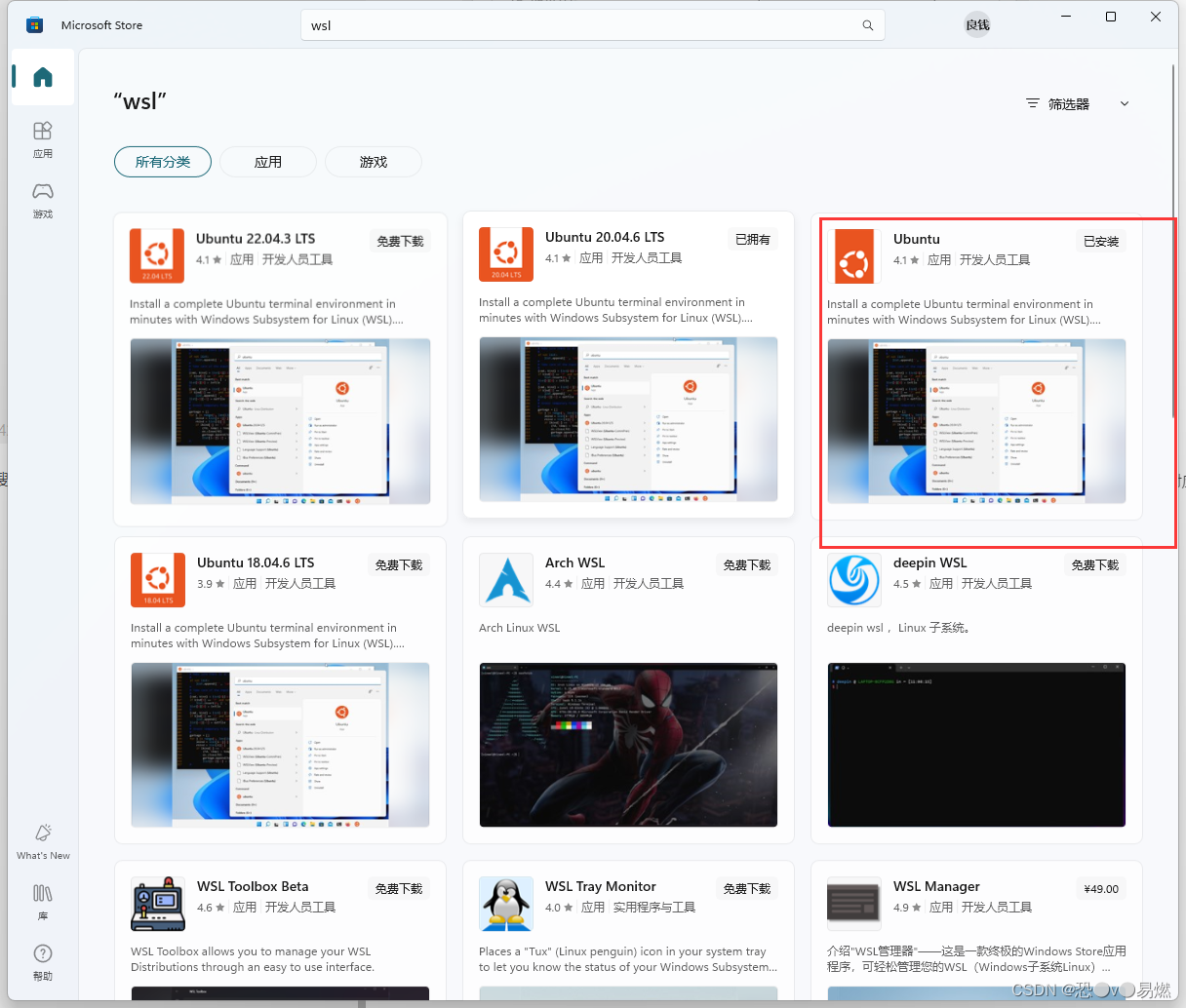Click the Microsoft Store logo icon
This screenshot has height=1008, width=1186.
coord(35,25)
